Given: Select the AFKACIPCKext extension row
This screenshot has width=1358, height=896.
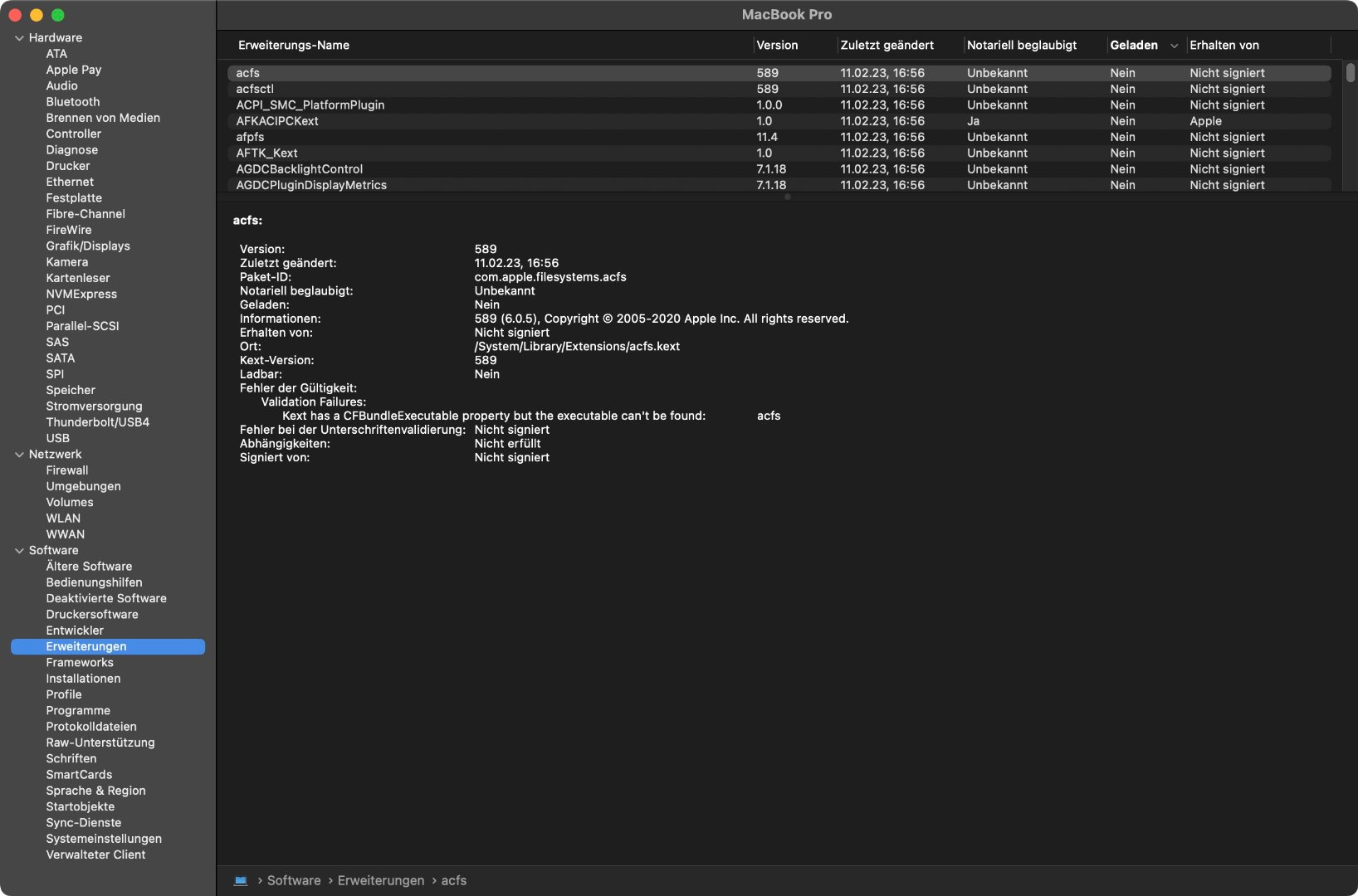Looking at the screenshot, I should [277, 121].
